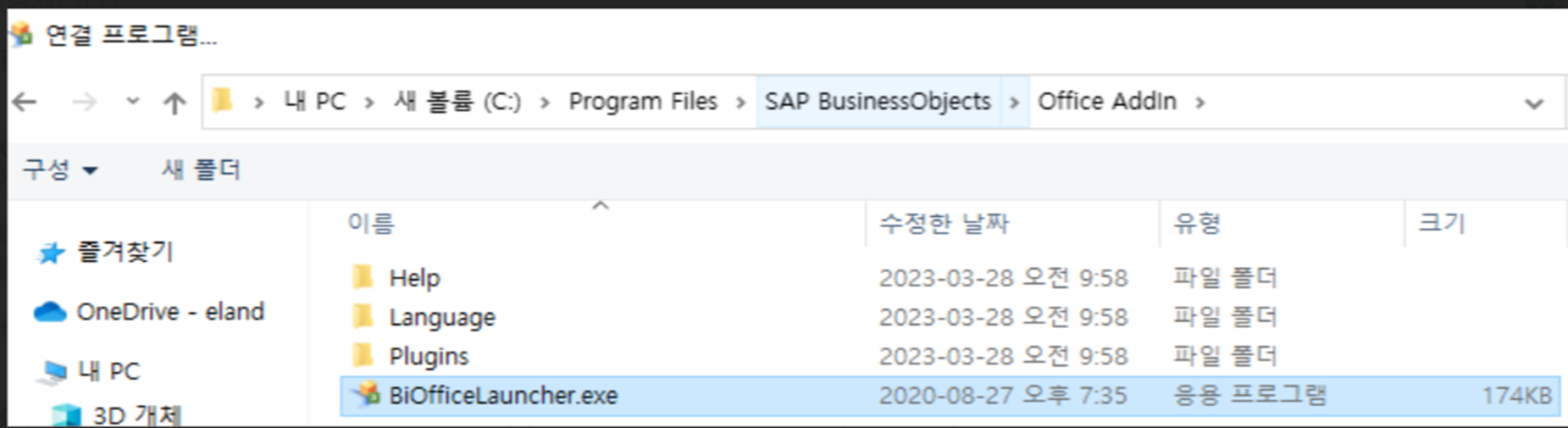Navigate to Program Files breadcrumb

click(643, 102)
